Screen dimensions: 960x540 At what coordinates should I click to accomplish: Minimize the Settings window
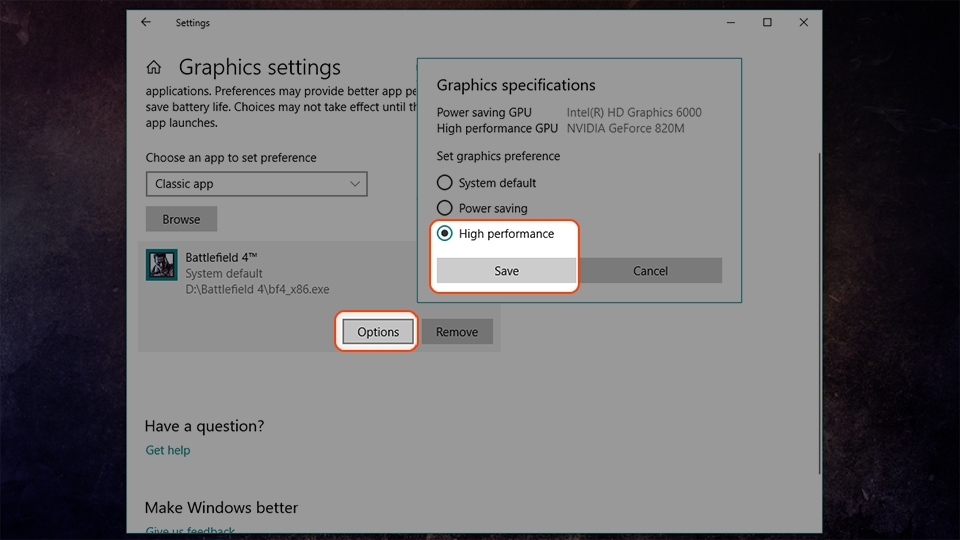pyautogui.click(x=730, y=23)
